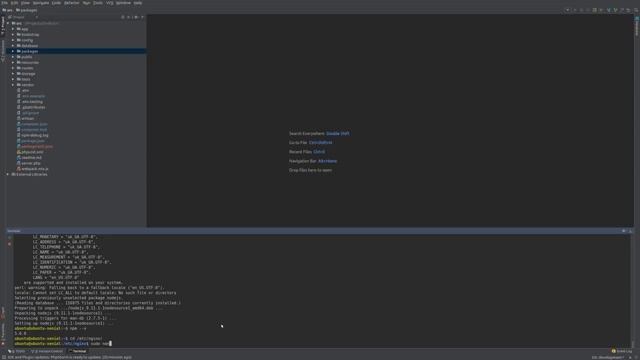Image resolution: width=640 pixels, height=360 pixels.
Task: Open the Run menu
Action: pos(87,3)
